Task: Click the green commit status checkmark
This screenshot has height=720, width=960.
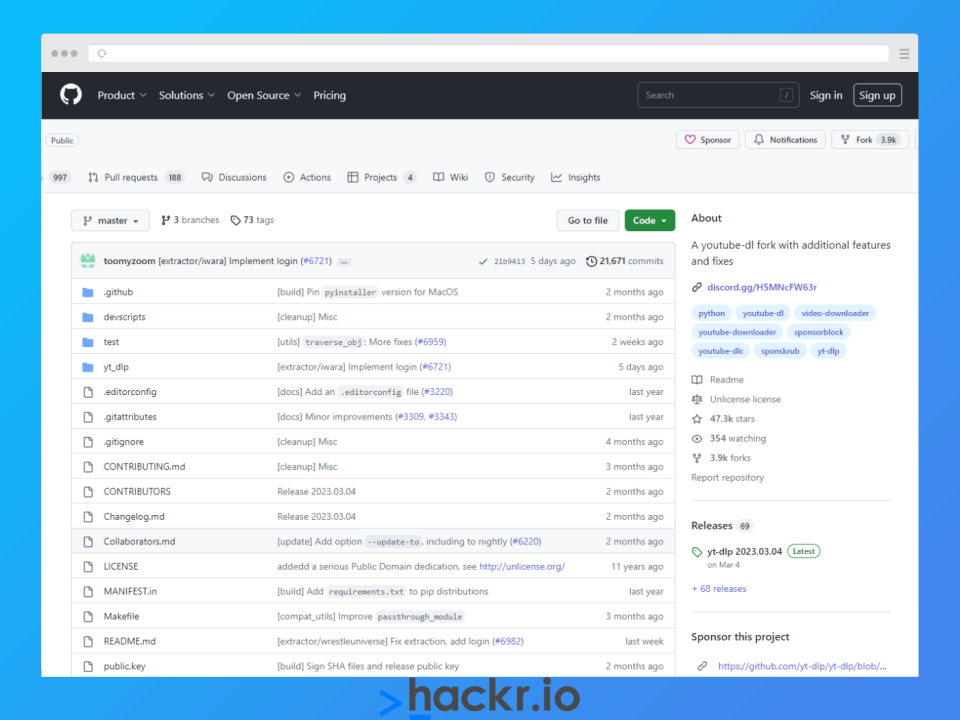Action: pyautogui.click(x=483, y=261)
